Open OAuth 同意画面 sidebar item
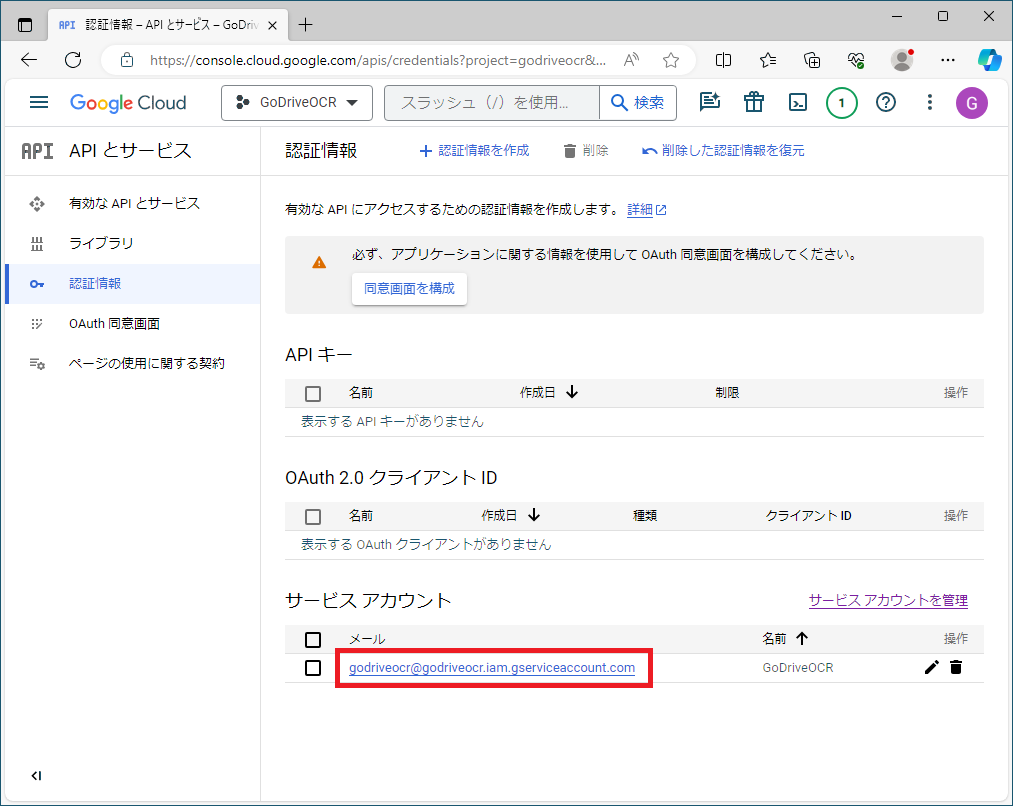The width and height of the screenshot is (1013, 806). point(133,324)
